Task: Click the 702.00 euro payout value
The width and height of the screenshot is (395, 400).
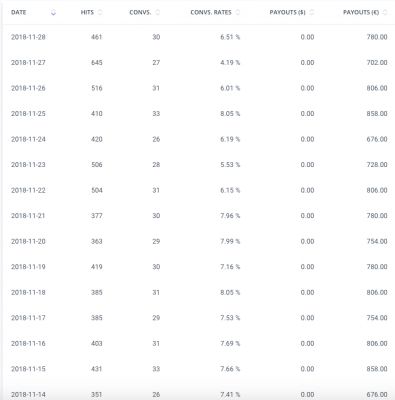Action: click(377, 63)
